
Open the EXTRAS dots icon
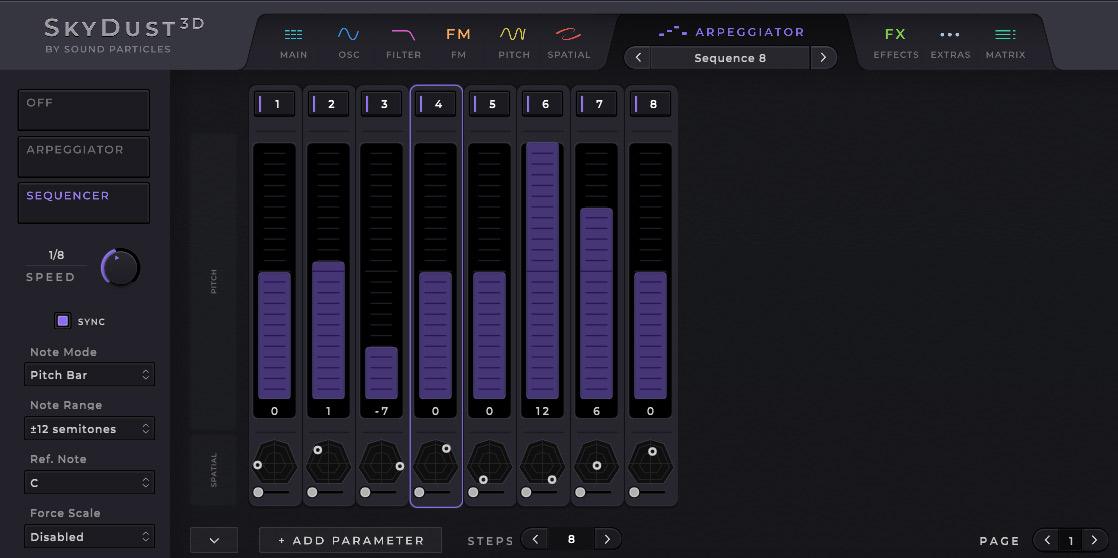coord(949,42)
